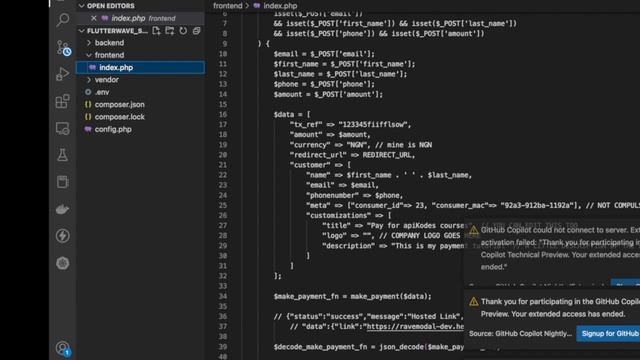The height and width of the screenshot is (360, 640).
Task: Click line number 34 in gutter
Action: (223, 296)
